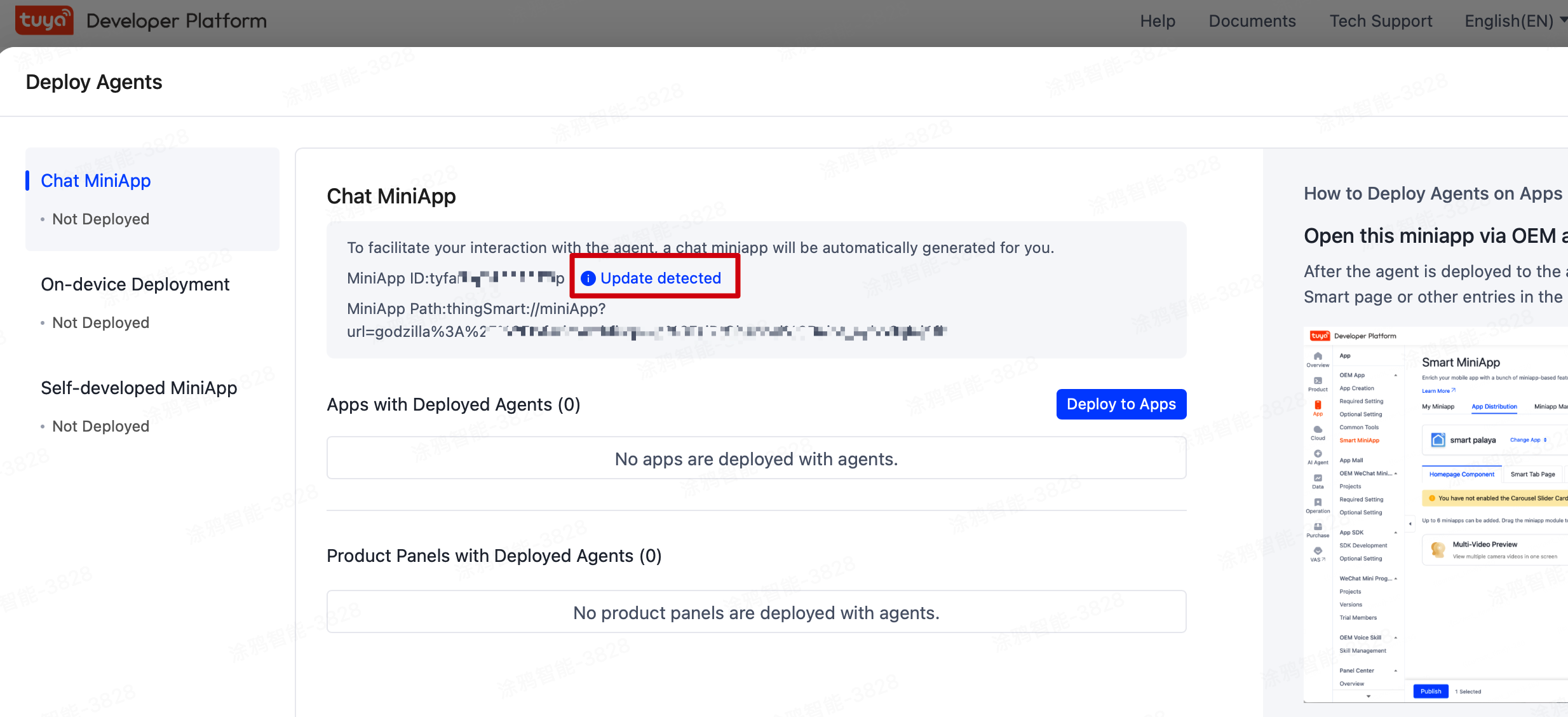Click the Product icon in tutorial sidebar
Image resolution: width=1568 pixels, height=717 pixels.
(1318, 381)
